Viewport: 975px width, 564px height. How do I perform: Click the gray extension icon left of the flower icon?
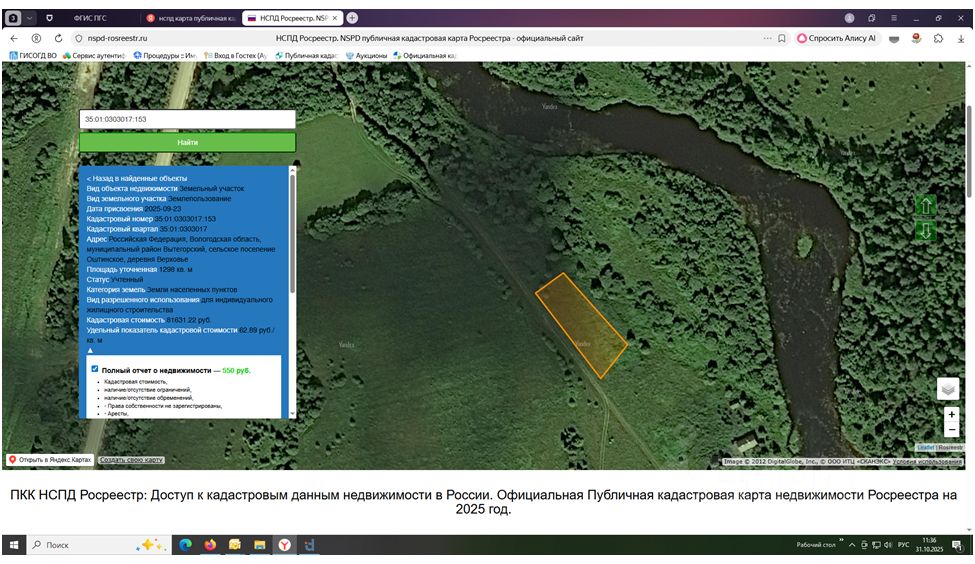(x=894, y=39)
